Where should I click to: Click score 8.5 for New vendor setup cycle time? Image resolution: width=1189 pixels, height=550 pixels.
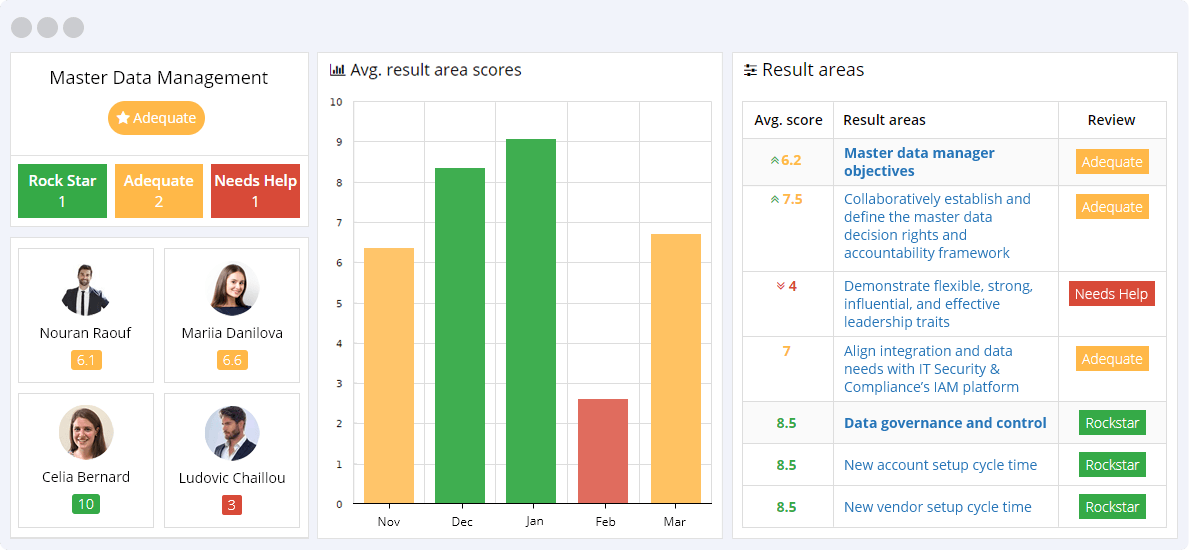786,507
